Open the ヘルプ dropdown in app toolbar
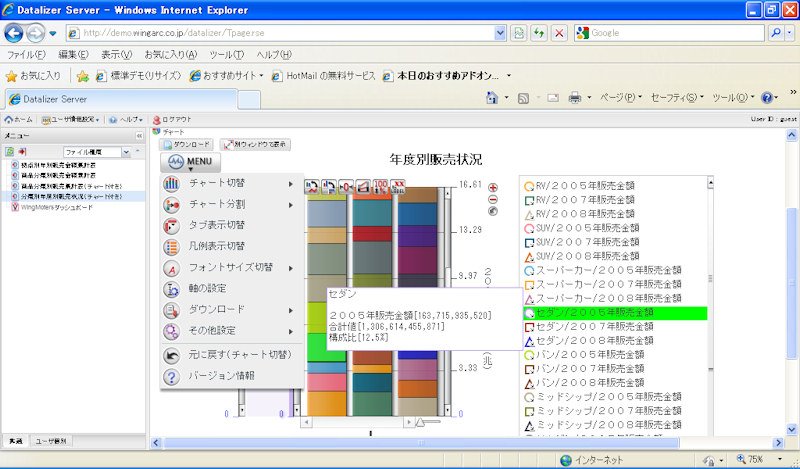This screenshot has height=469, width=800. pyautogui.click(x=126, y=119)
